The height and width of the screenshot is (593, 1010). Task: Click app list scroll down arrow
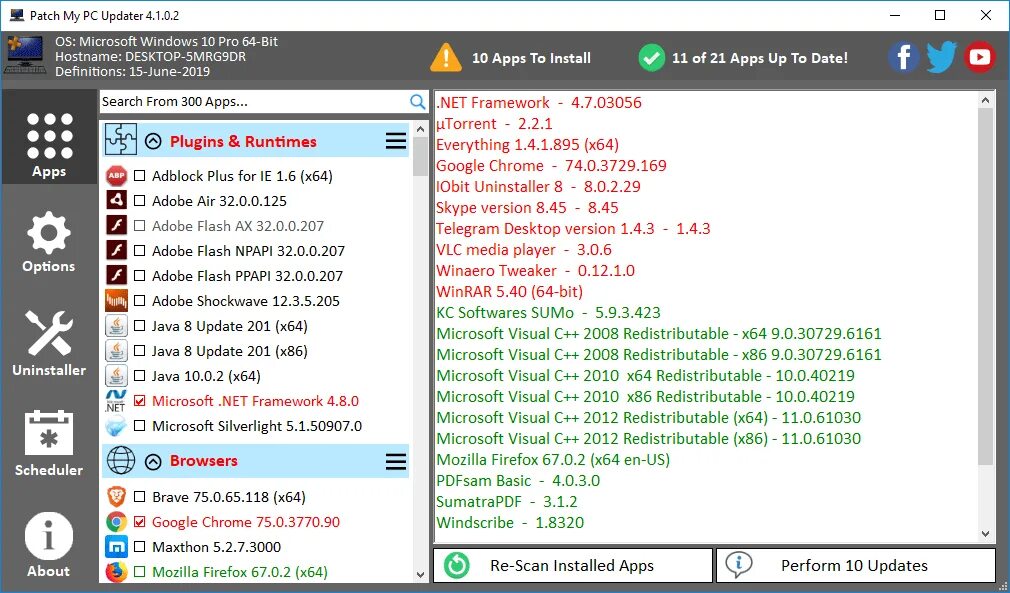click(421, 574)
